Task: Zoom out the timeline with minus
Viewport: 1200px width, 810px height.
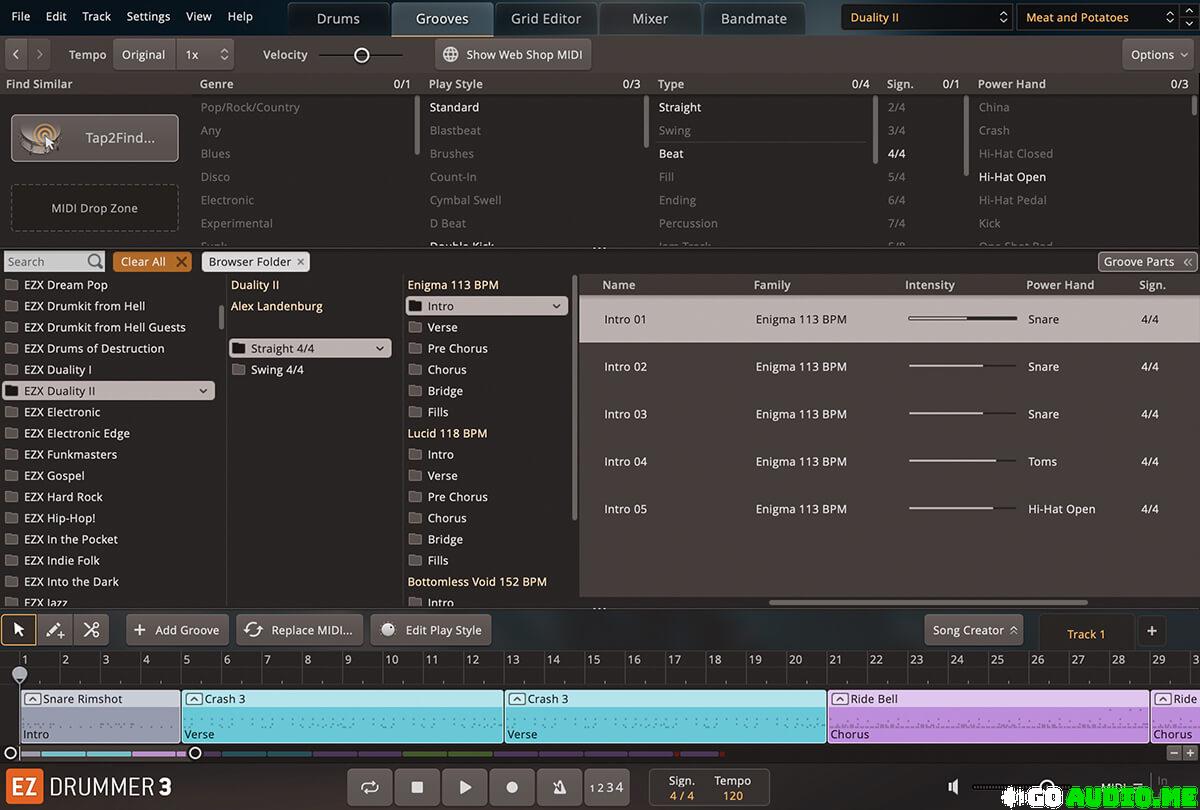Action: pos(1174,752)
